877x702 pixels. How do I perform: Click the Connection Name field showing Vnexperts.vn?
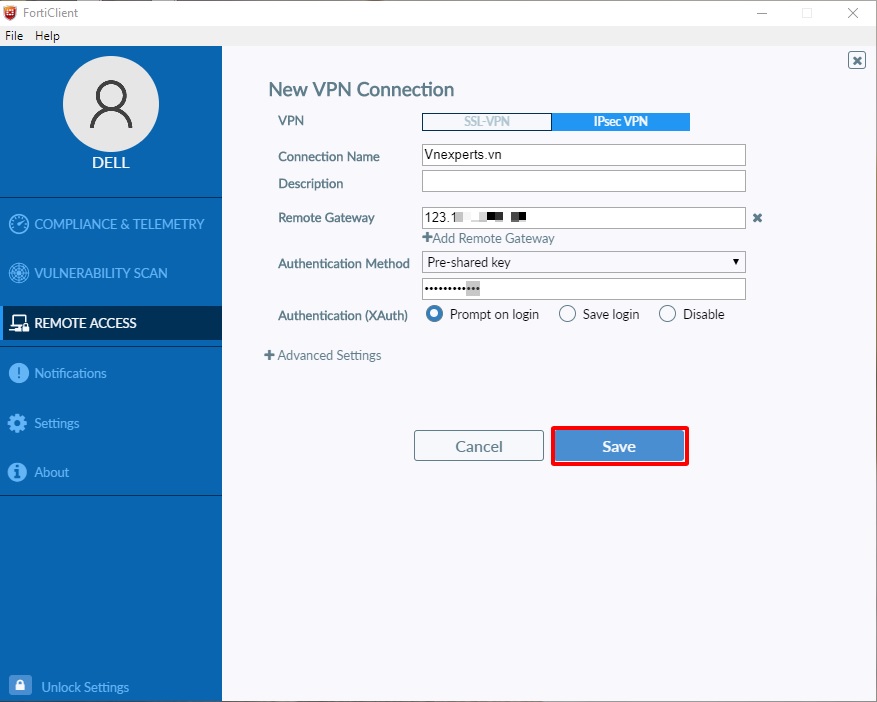[583, 154]
